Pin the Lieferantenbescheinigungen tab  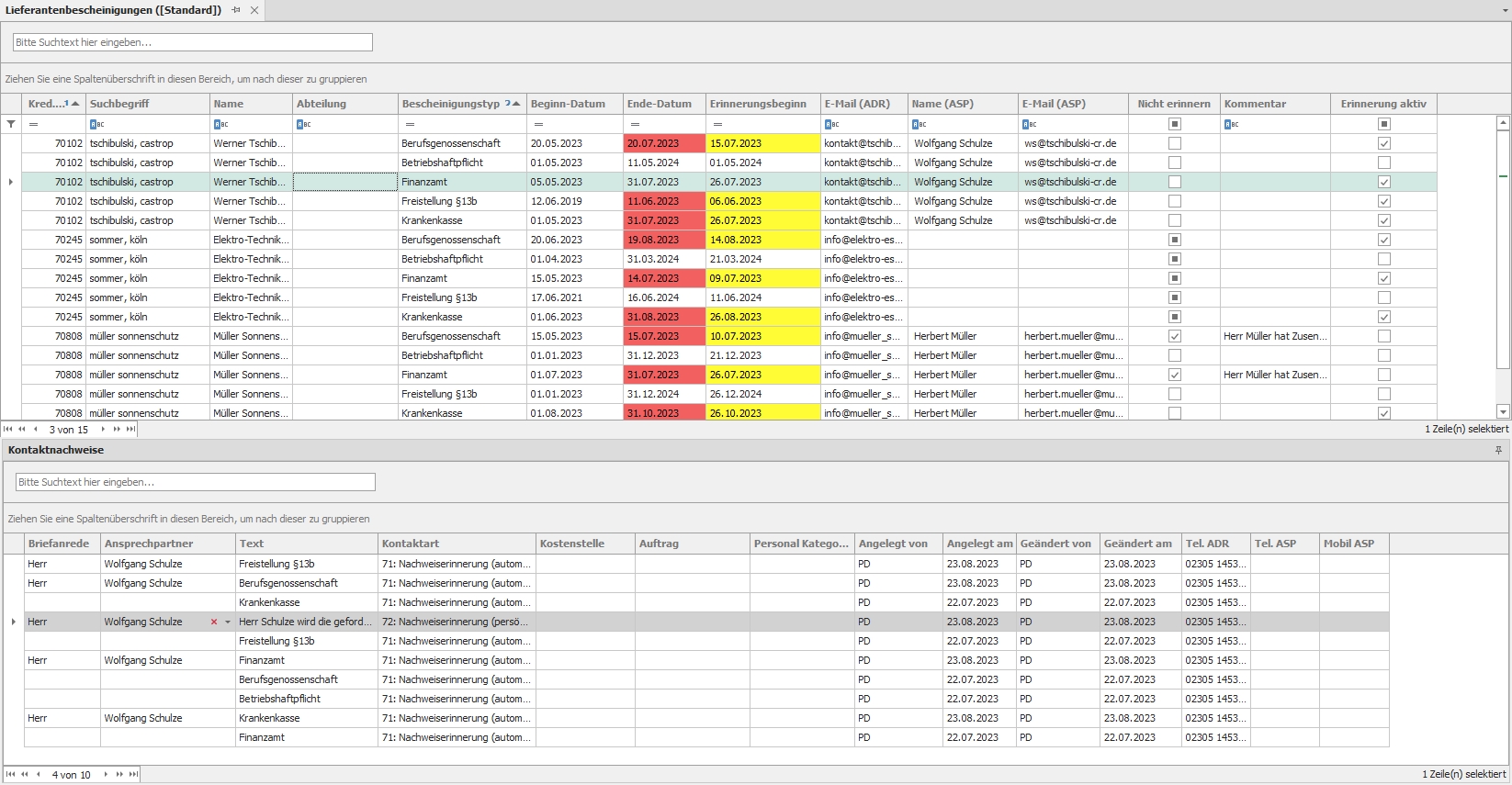236,10
